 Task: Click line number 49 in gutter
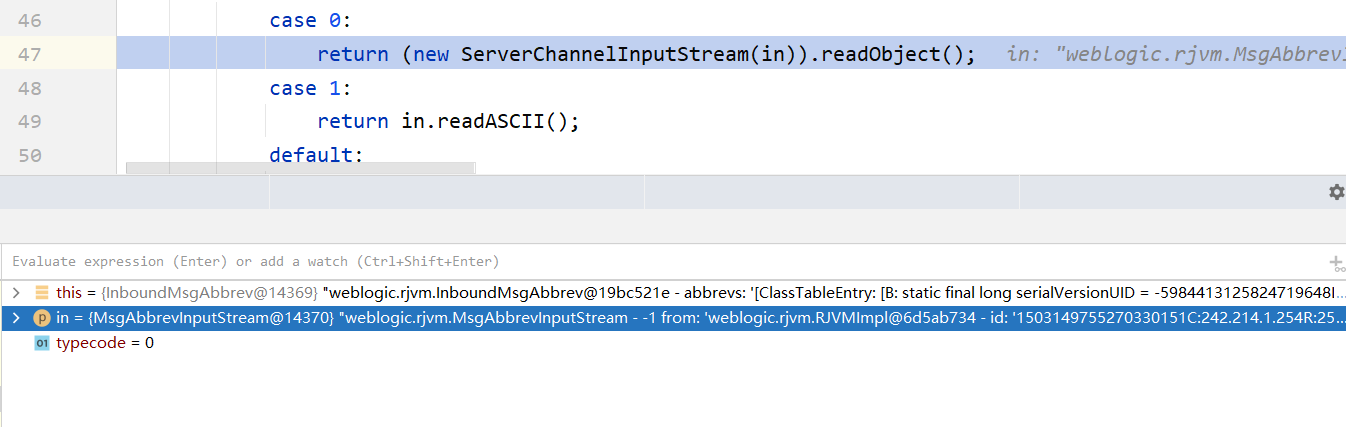coord(30,121)
